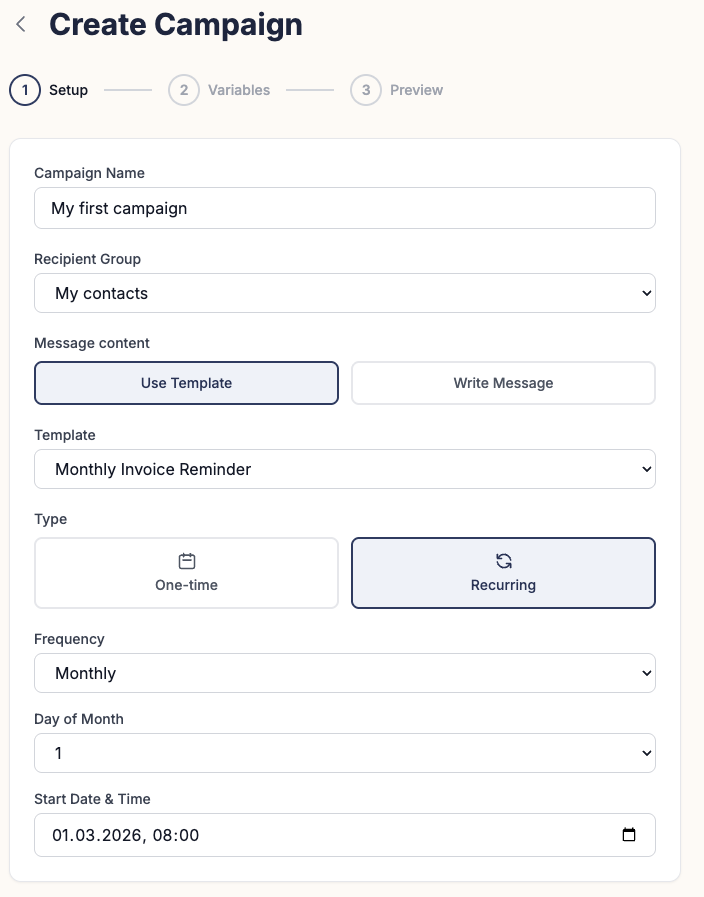Select the One-time campaign type

coord(186,572)
